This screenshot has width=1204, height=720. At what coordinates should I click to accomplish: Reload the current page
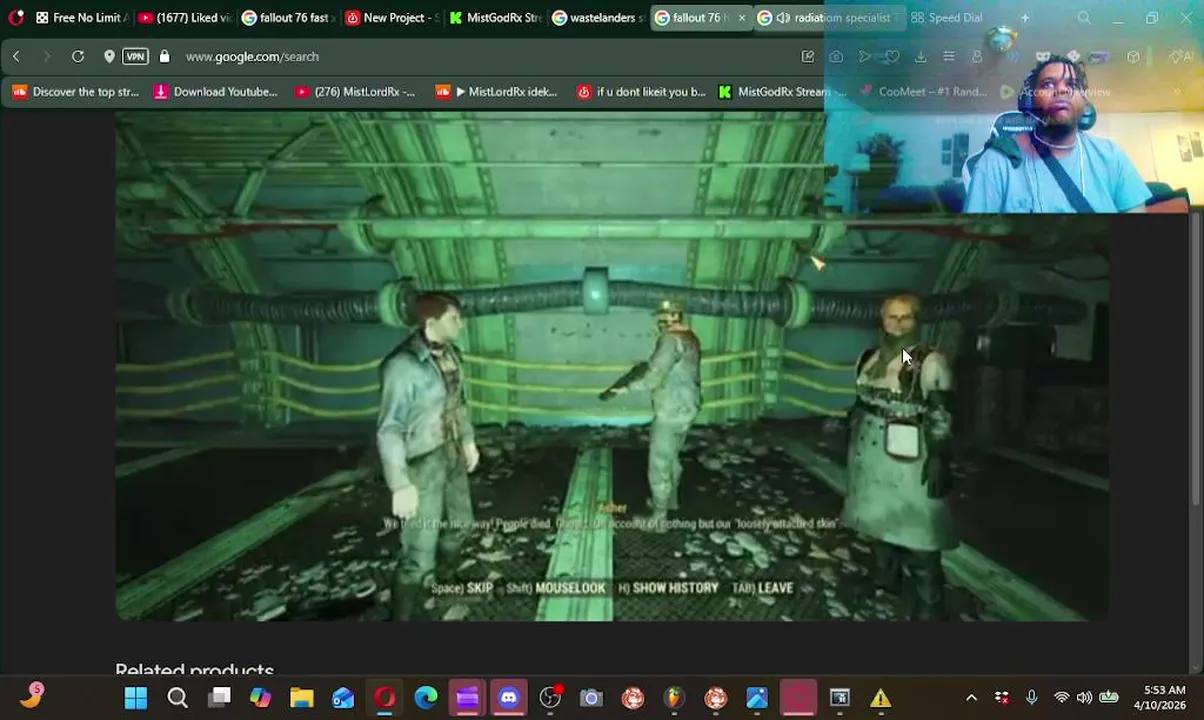pyautogui.click(x=77, y=56)
